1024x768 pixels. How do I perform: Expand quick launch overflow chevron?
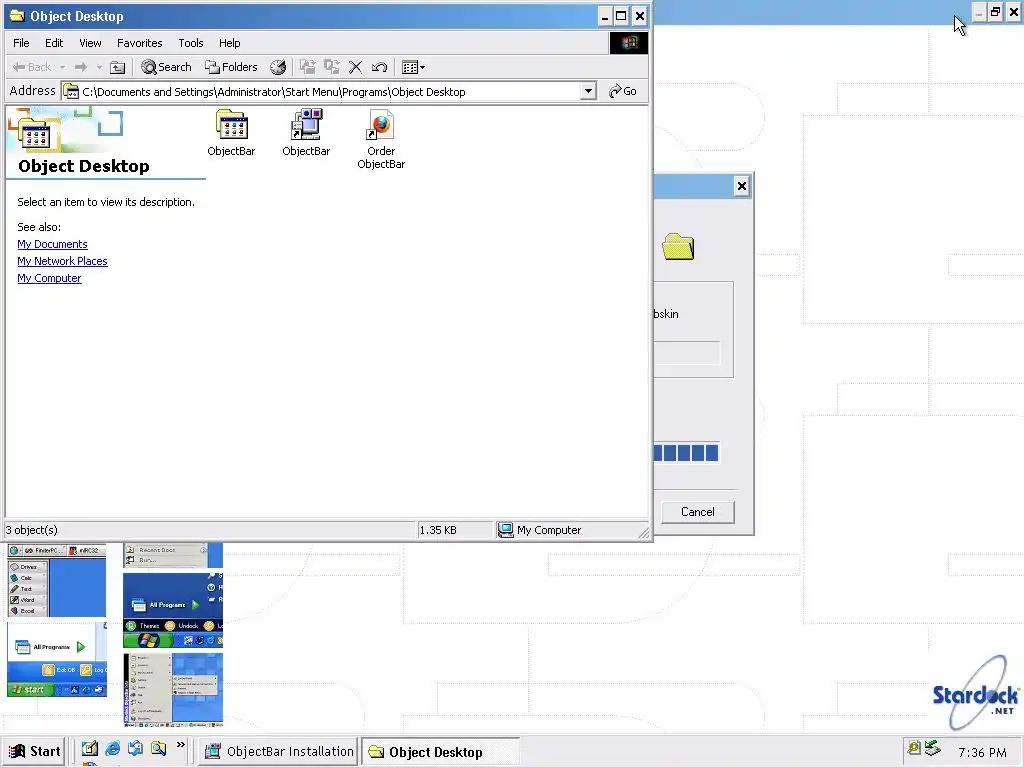click(x=181, y=745)
